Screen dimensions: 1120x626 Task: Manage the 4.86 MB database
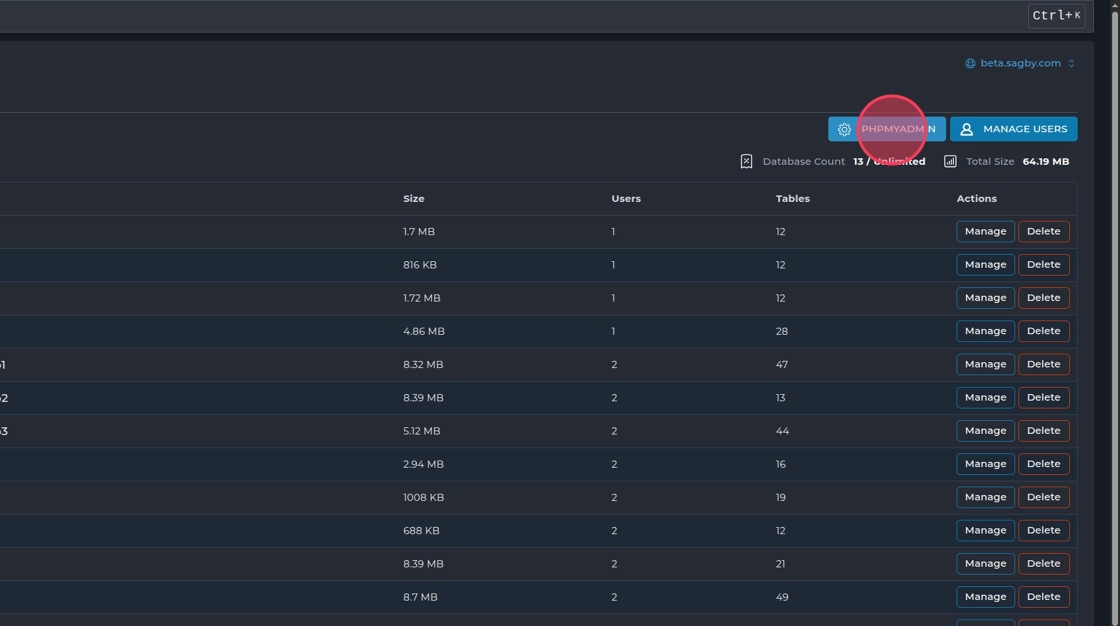pos(985,331)
